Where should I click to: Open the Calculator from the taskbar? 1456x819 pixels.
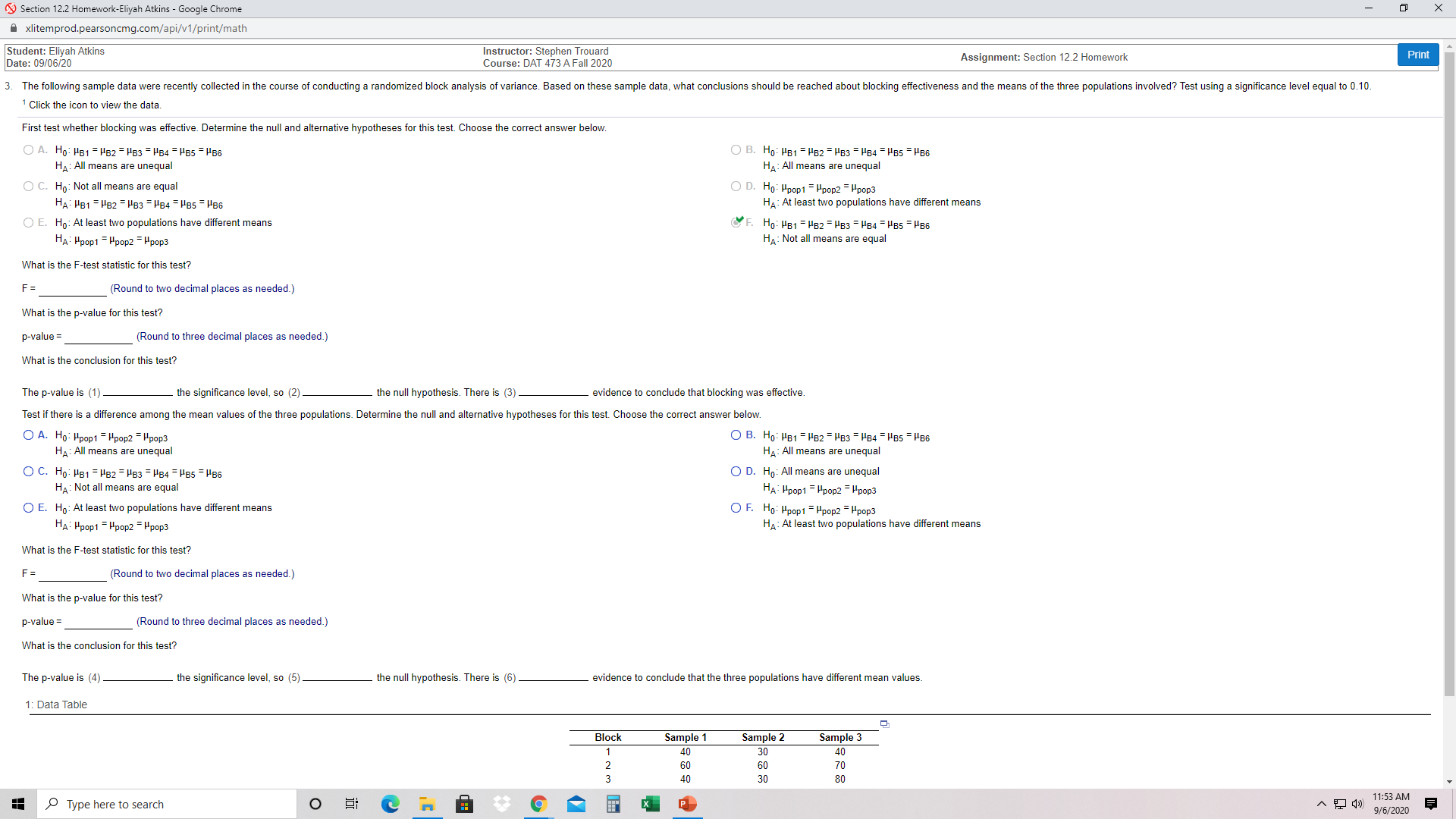tap(613, 804)
